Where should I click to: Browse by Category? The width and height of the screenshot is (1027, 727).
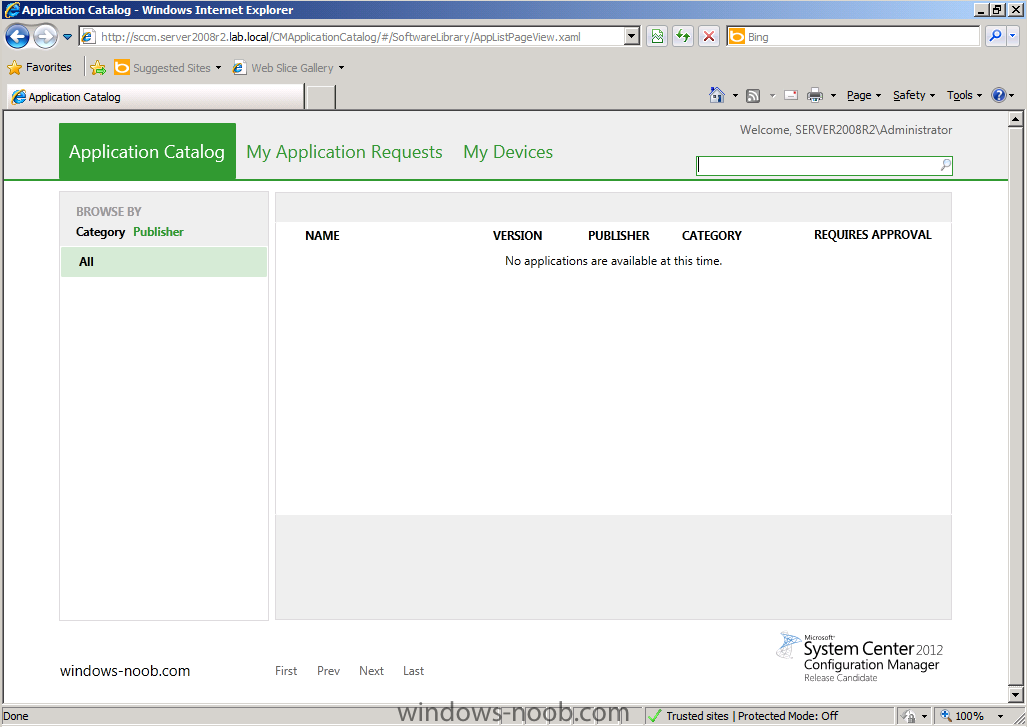tap(100, 232)
